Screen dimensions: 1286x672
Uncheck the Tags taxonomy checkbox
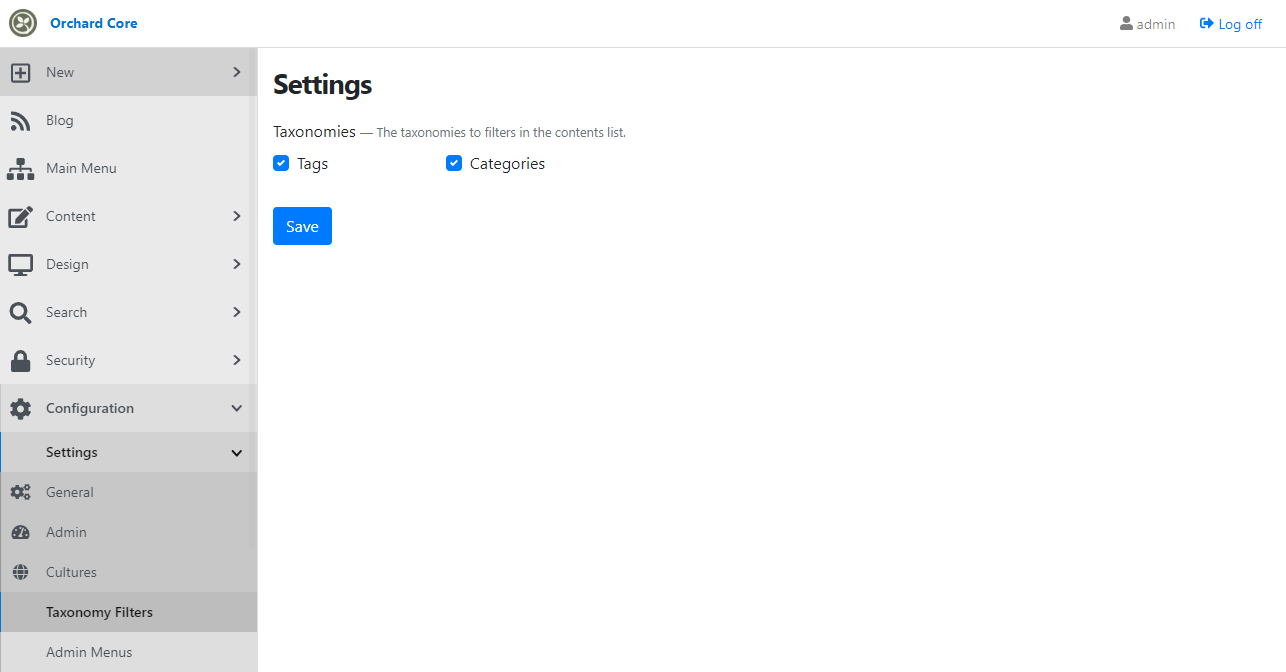pyautogui.click(x=281, y=163)
